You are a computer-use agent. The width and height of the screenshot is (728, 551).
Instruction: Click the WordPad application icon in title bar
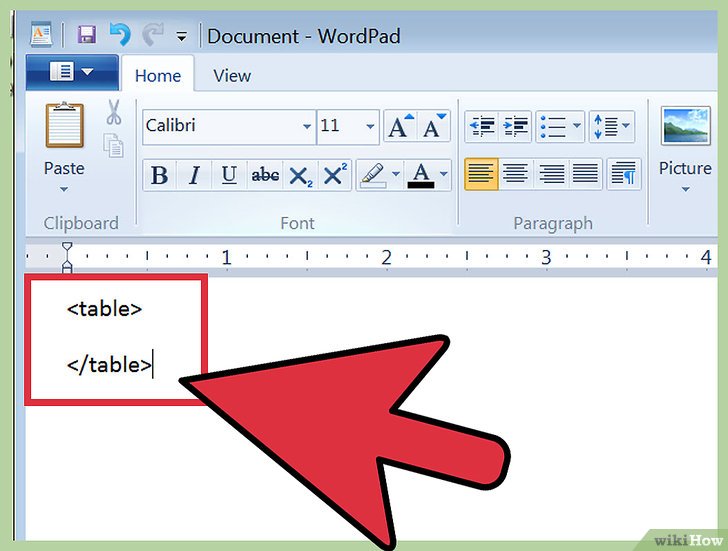[41, 34]
